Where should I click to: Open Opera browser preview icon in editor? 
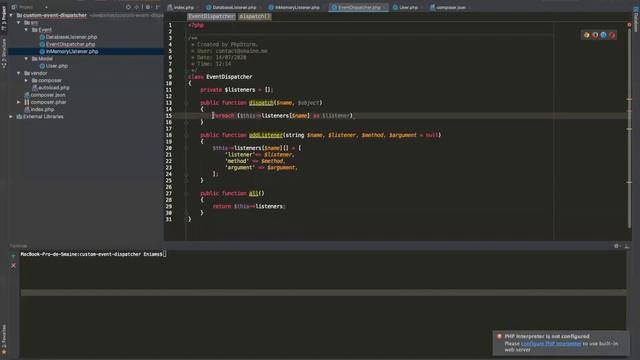612,35
